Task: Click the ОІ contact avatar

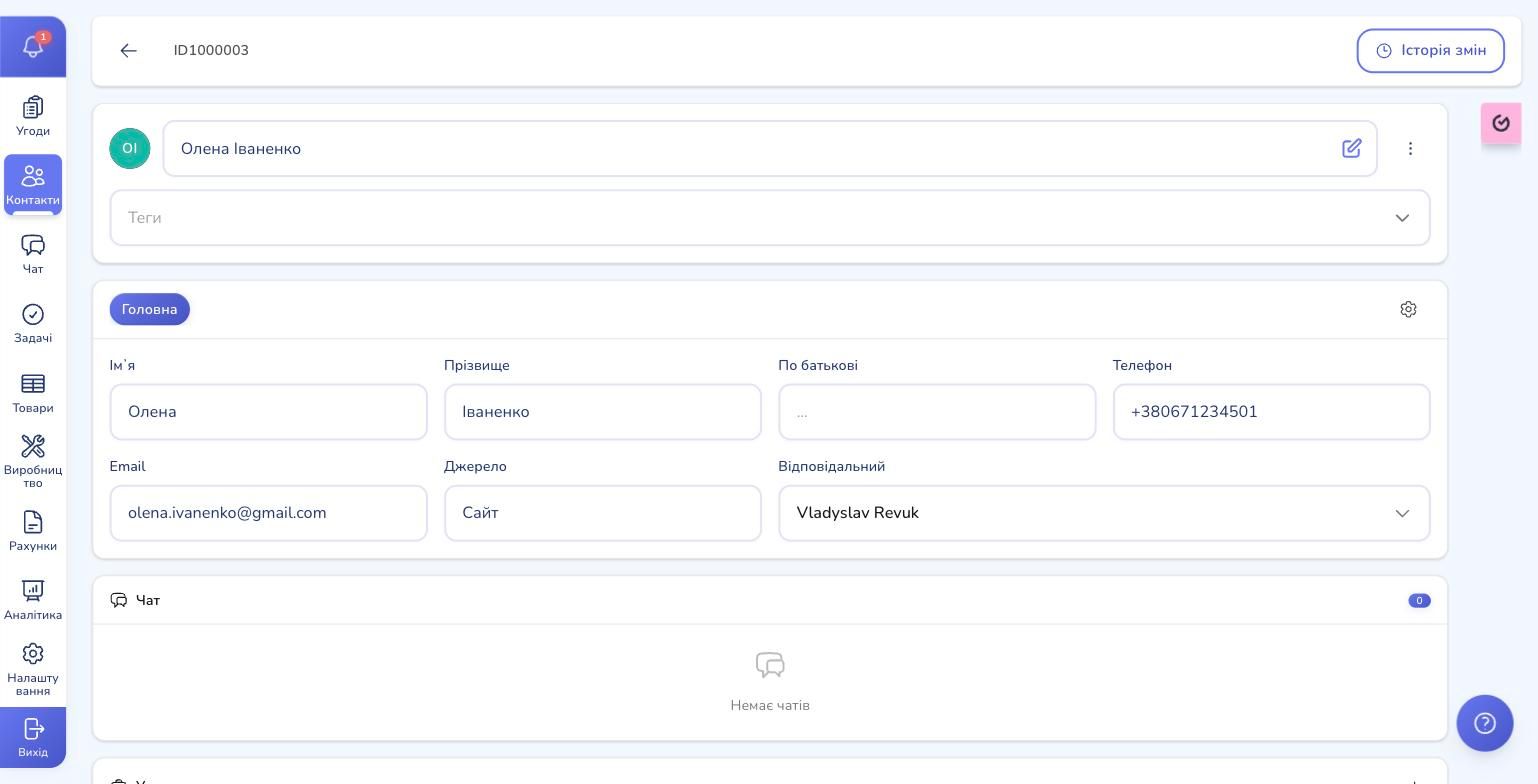Action: pos(130,148)
